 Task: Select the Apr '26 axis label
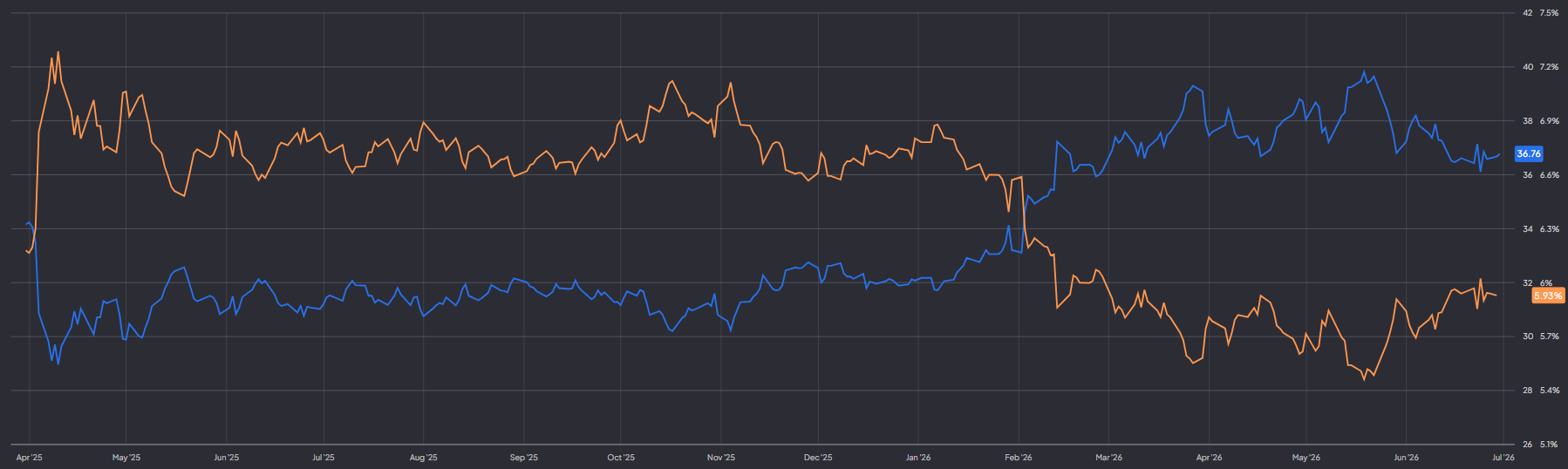tap(1210, 458)
